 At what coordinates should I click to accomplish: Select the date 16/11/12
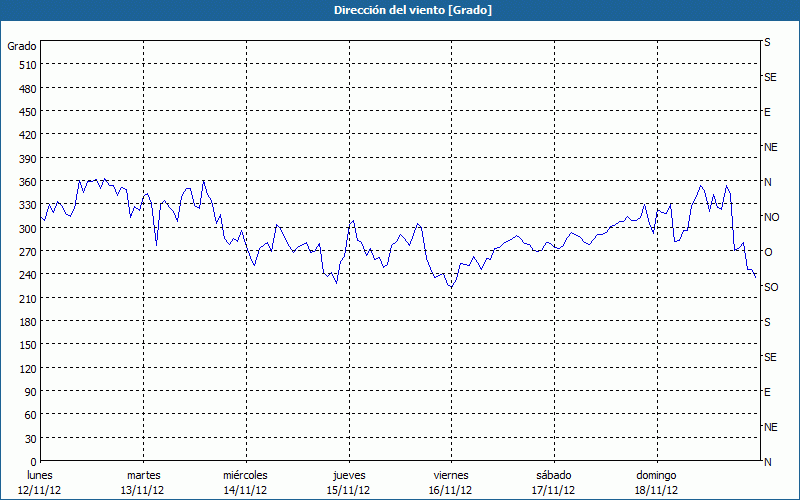450,490
